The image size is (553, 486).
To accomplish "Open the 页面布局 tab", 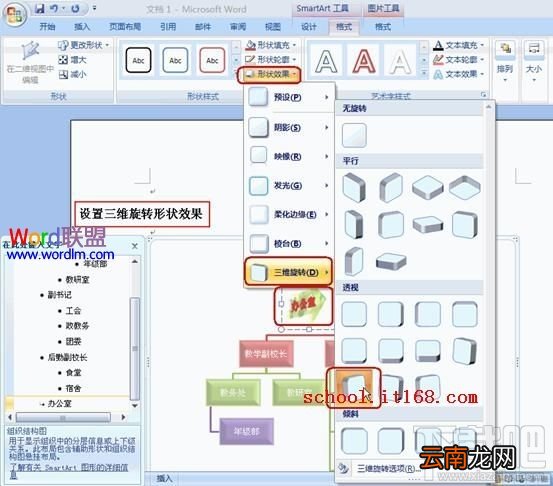I will pyautogui.click(x=125, y=26).
